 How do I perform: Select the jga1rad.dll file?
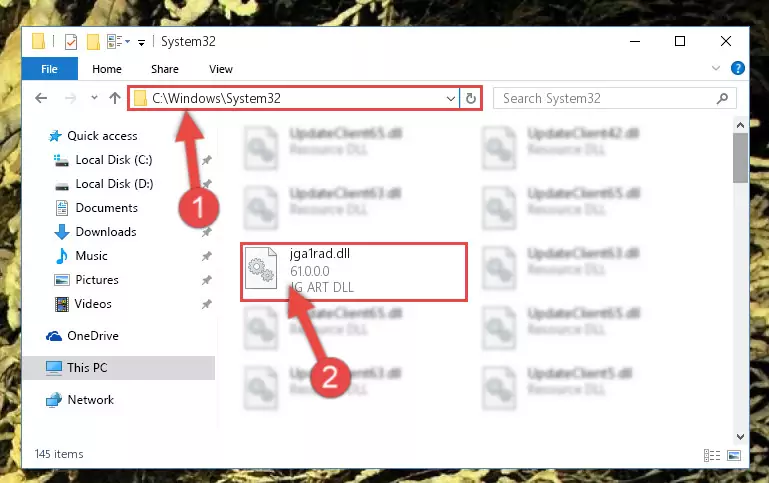pyautogui.click(x=354, y=272)
